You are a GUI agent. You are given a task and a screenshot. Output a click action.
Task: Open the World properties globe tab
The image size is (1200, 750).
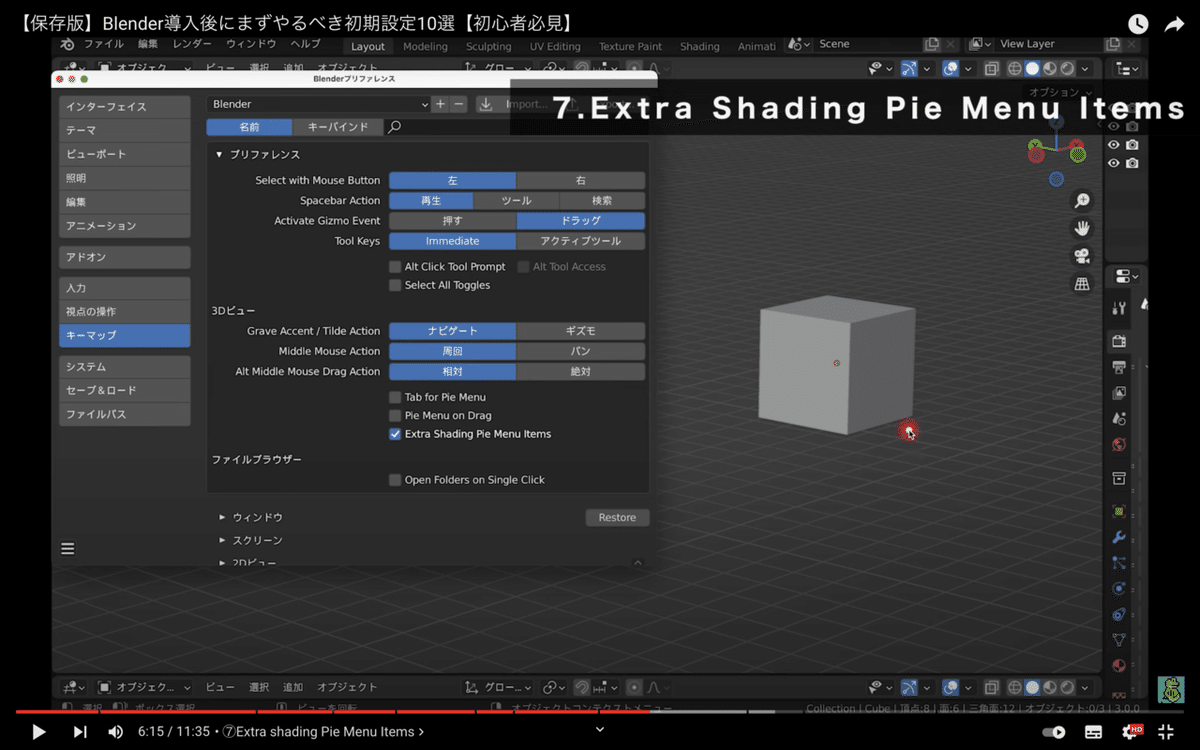point(1119,444)
